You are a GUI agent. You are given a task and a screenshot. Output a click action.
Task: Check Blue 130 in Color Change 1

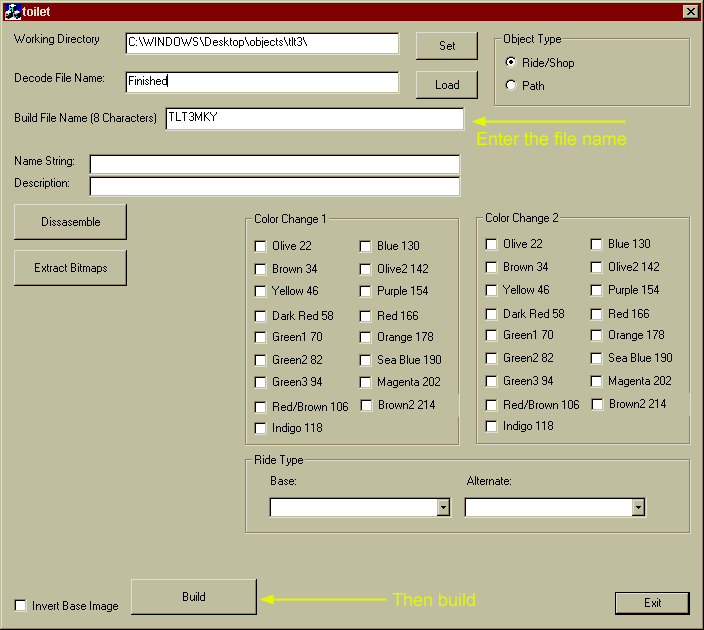tap(365, 246)
